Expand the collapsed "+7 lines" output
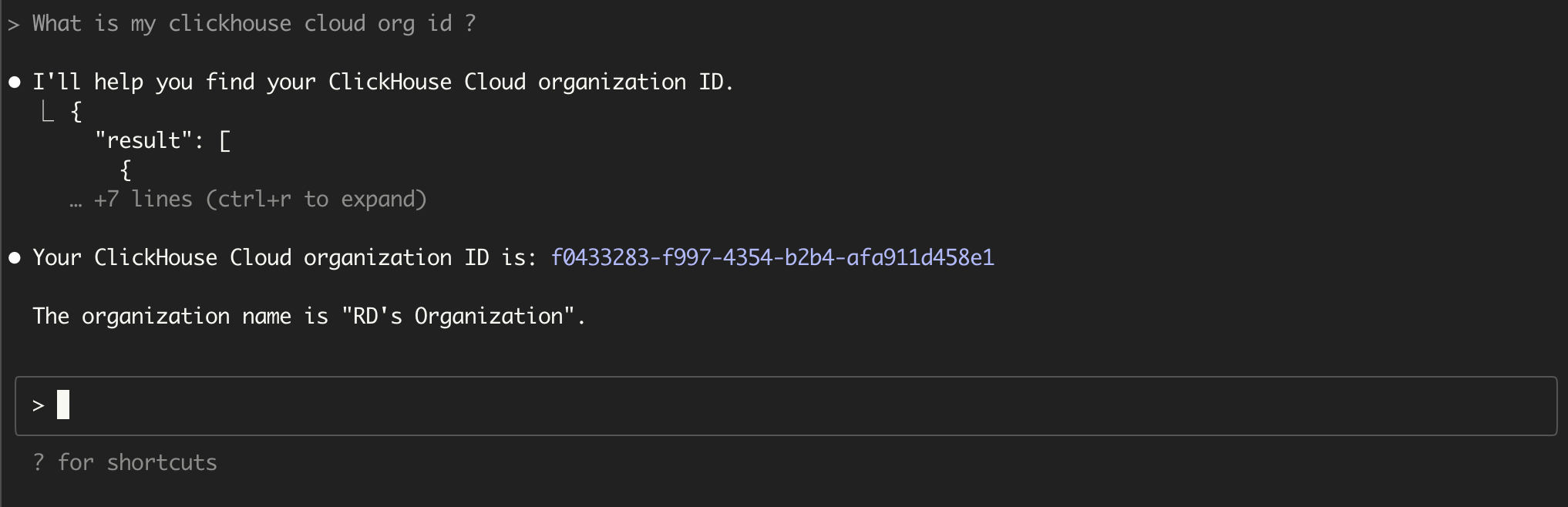Image resolution: width=1568 pixels, height=507 pixels. (x=260, y=200)
